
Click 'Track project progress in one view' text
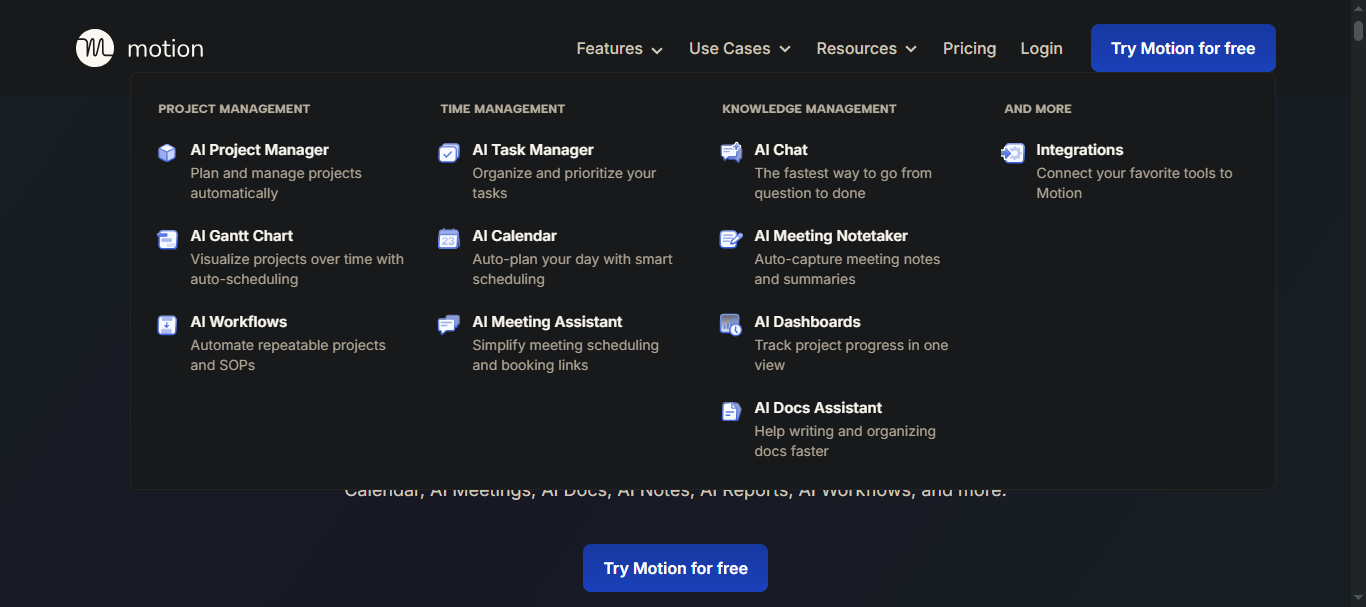click(x=851, y=355)
